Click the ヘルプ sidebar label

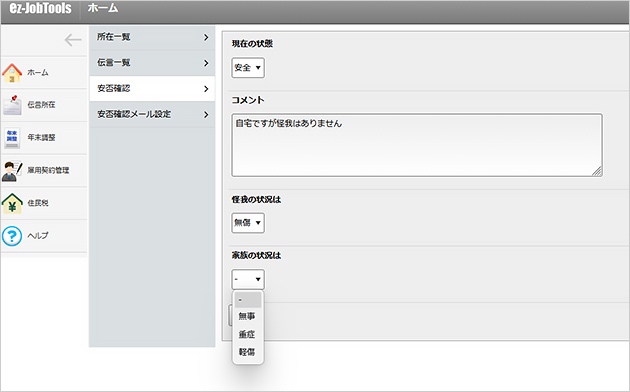(38, 236)
